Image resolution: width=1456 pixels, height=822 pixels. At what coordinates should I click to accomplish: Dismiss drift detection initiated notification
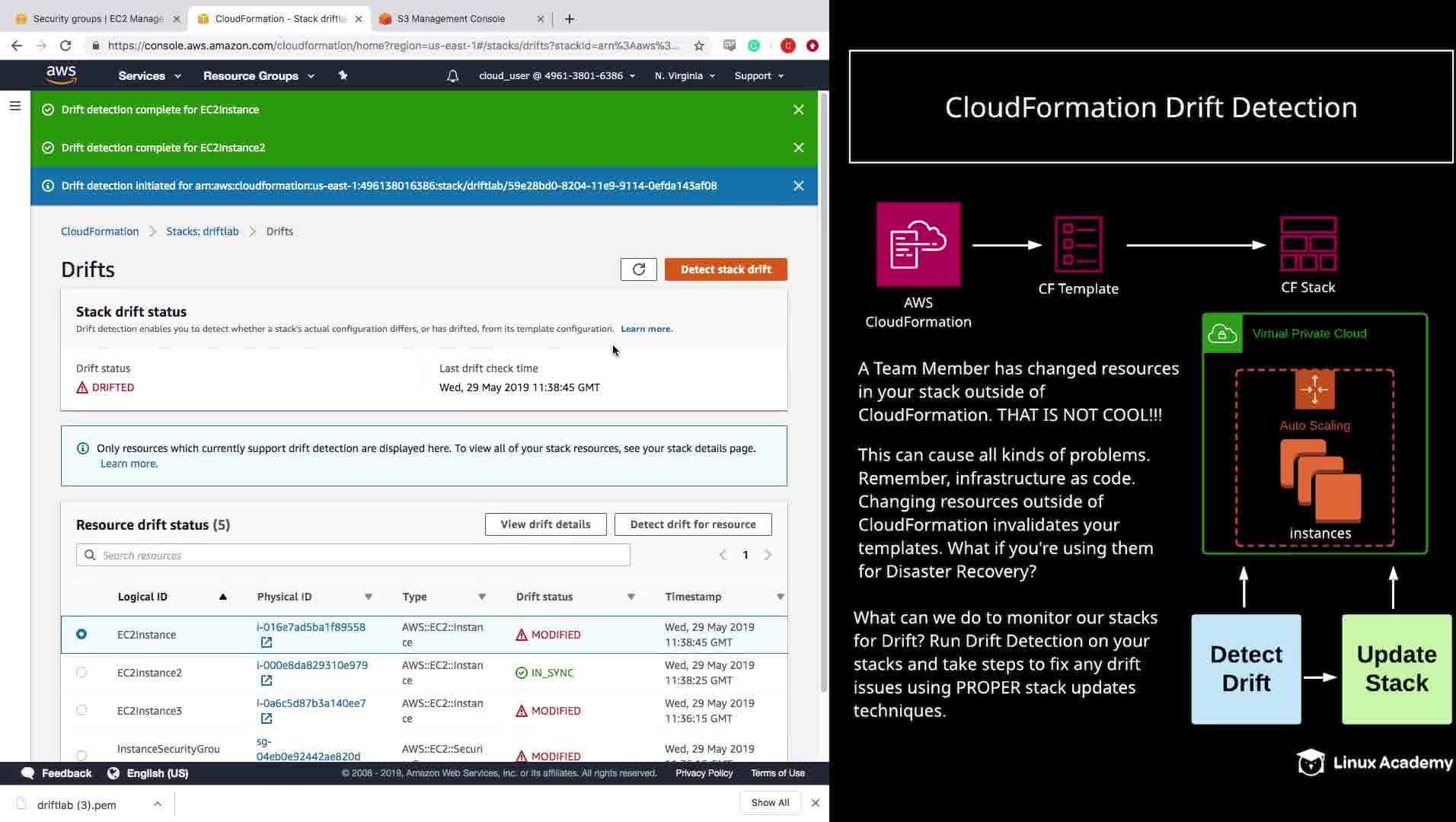pos(798,186)
